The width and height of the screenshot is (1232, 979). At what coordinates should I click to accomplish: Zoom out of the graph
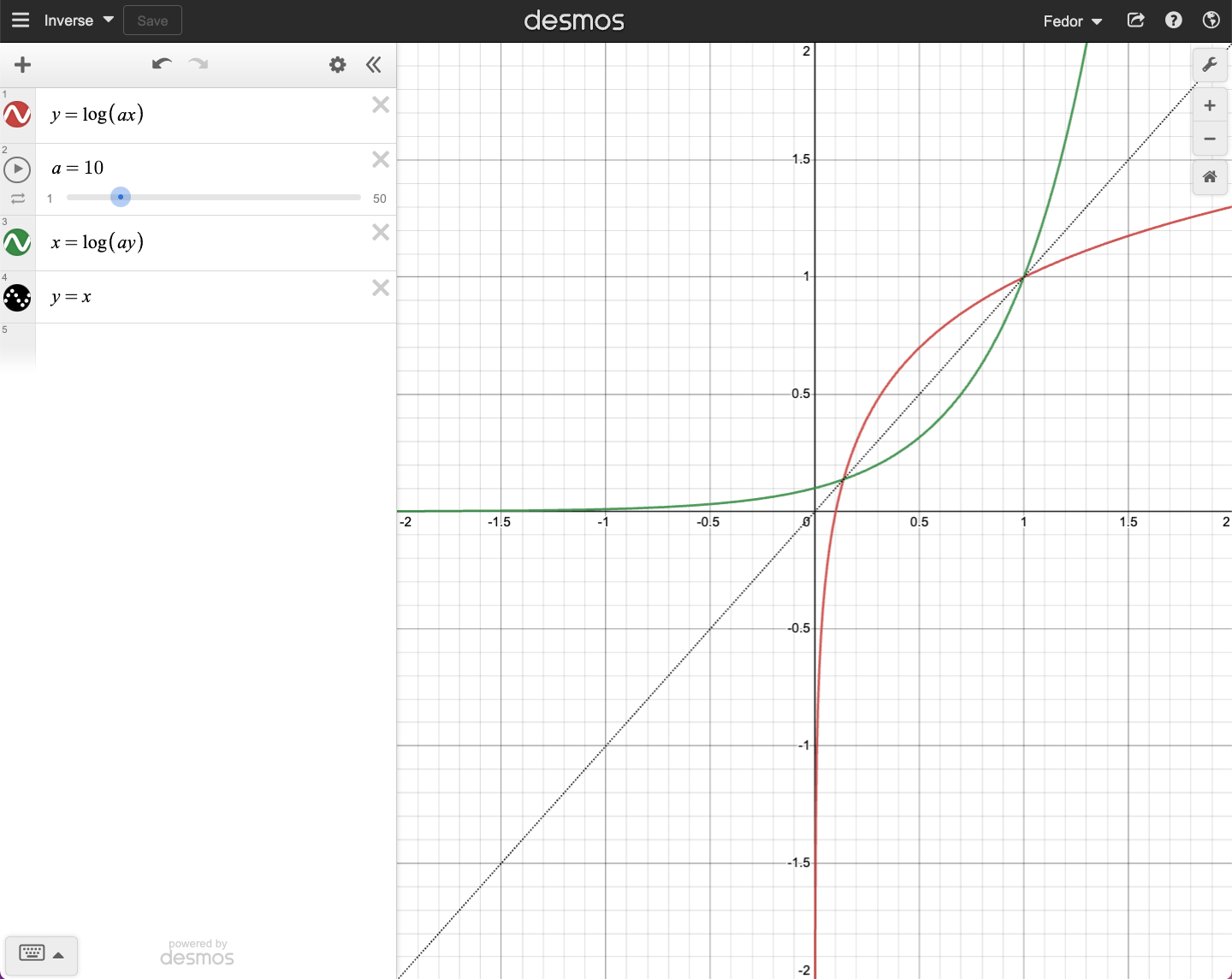pyautogui.click(x=1210, y=139)
